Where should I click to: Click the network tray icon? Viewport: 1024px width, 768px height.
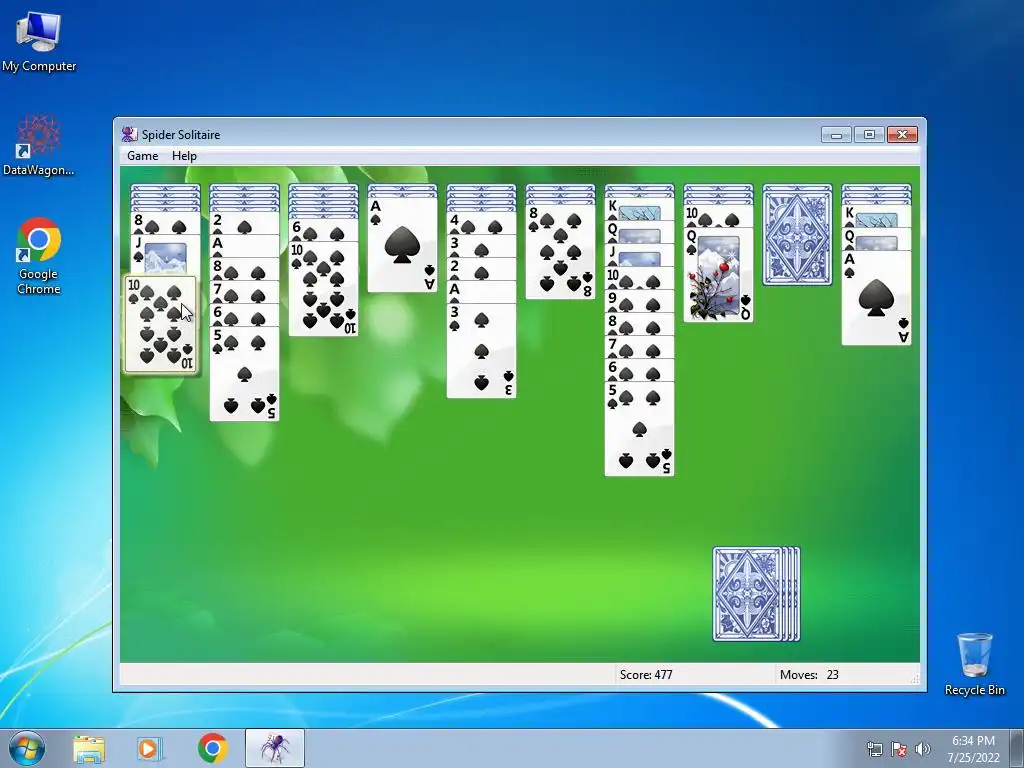pyautogui.click(x=874, y=748)
